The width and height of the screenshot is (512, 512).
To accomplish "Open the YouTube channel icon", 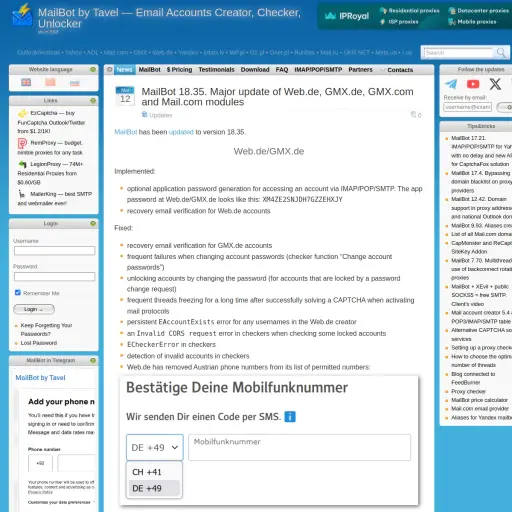I will [473, 84].
